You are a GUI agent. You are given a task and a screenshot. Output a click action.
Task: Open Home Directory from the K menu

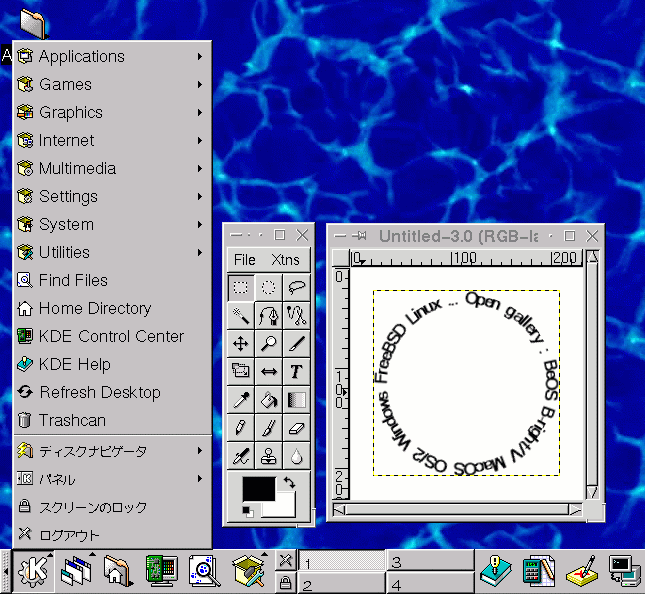tap(112, 308)
